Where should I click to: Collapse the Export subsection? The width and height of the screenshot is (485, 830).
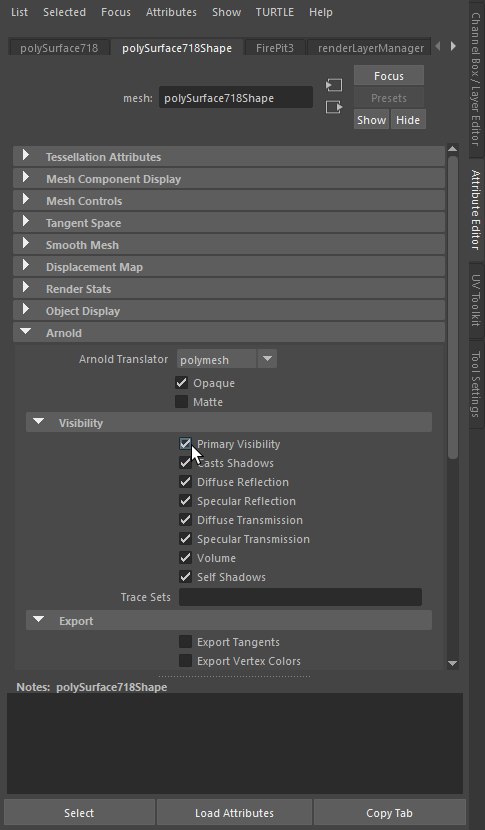click(229, 620)
